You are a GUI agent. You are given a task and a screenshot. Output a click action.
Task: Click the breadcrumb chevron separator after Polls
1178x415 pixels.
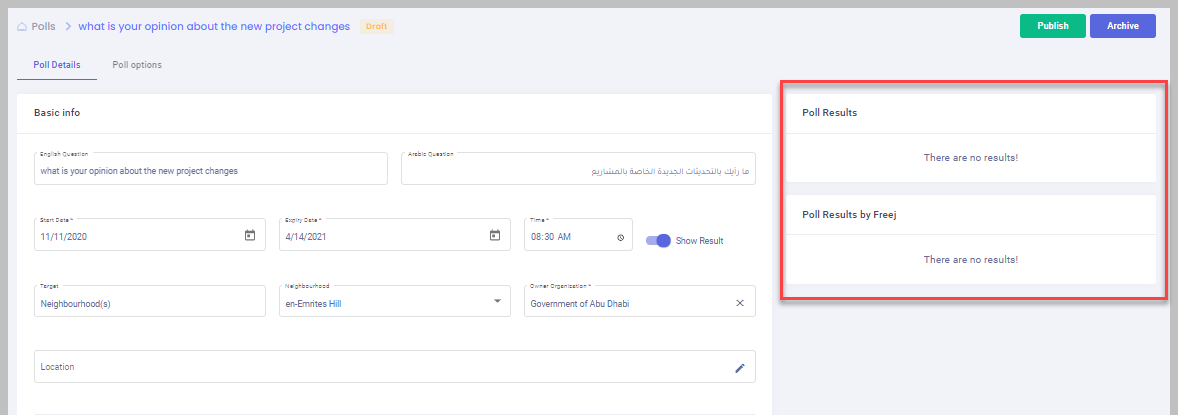(68, 26)
